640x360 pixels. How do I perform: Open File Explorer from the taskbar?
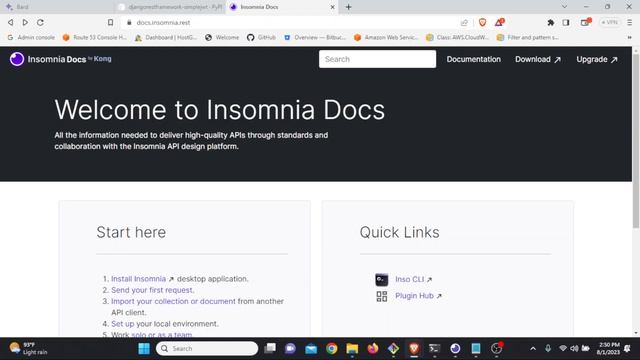click(352, 349)
